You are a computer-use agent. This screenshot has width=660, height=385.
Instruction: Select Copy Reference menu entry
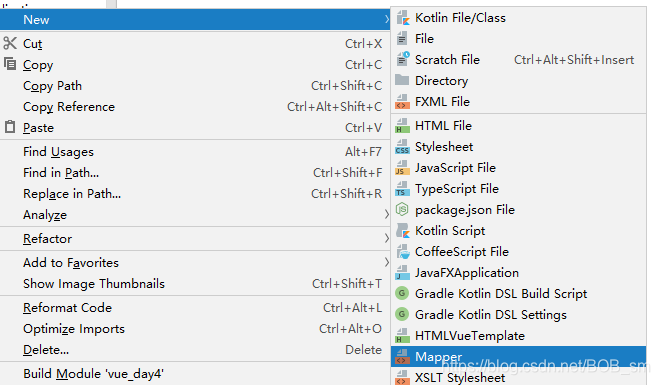click(x=195, y=107)
